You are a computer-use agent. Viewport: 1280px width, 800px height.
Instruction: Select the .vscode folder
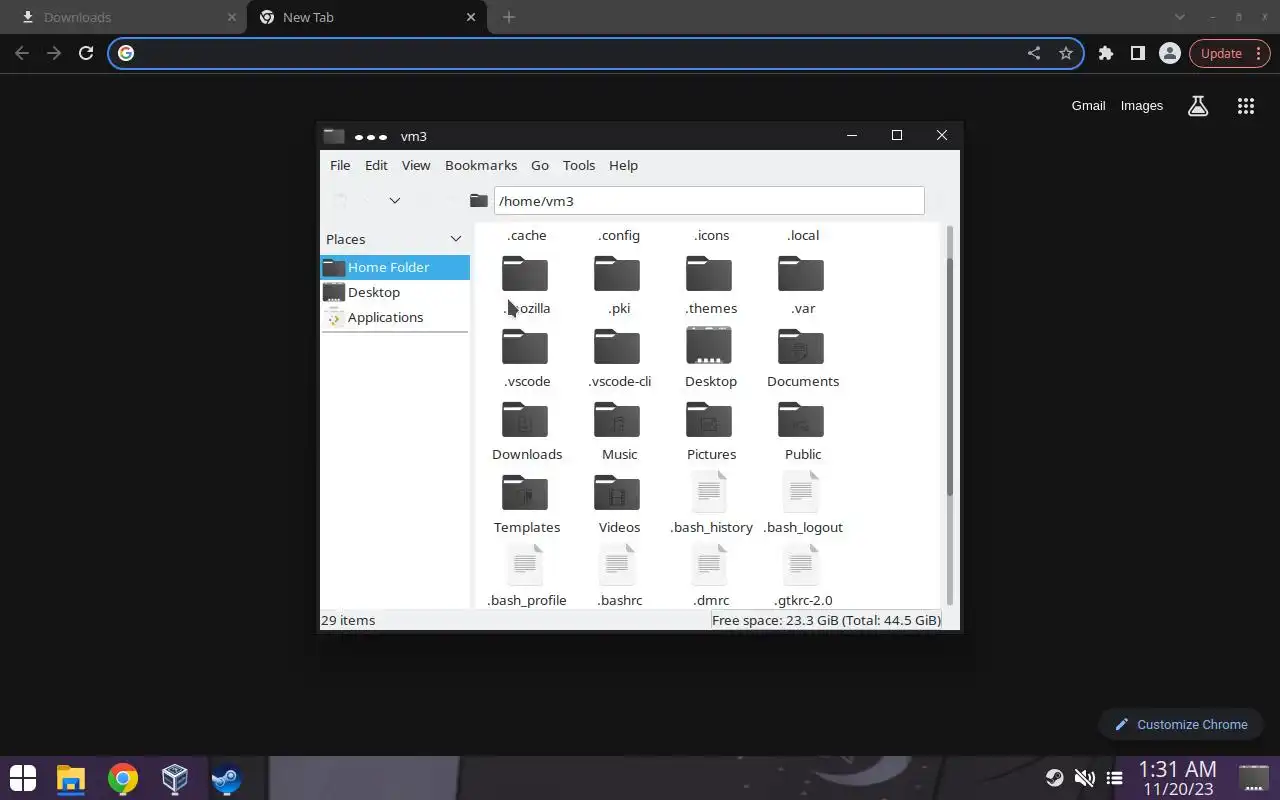pos(525,348)
